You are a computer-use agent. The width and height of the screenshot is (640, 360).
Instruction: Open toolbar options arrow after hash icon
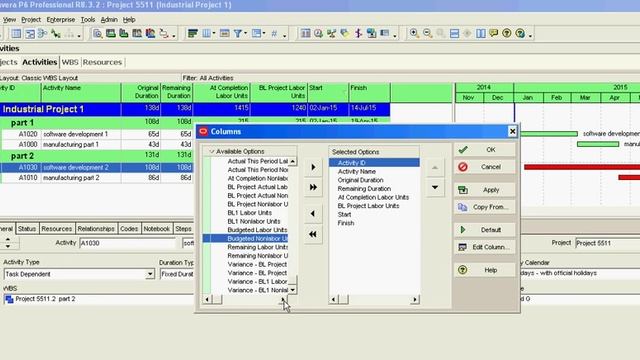coord(285,36)
